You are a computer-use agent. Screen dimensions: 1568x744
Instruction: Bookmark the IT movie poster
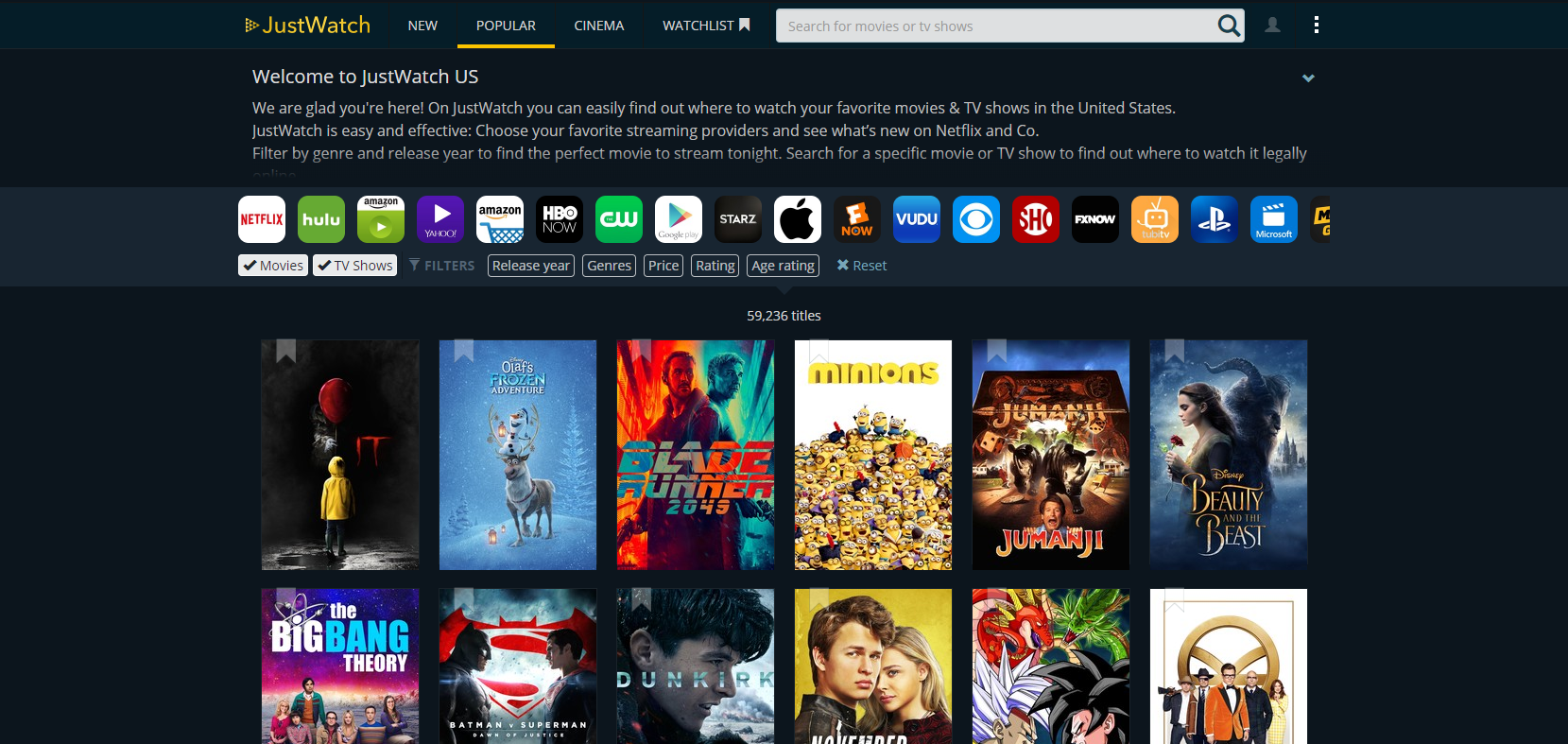pyautogui.click(x=285, y=351)
